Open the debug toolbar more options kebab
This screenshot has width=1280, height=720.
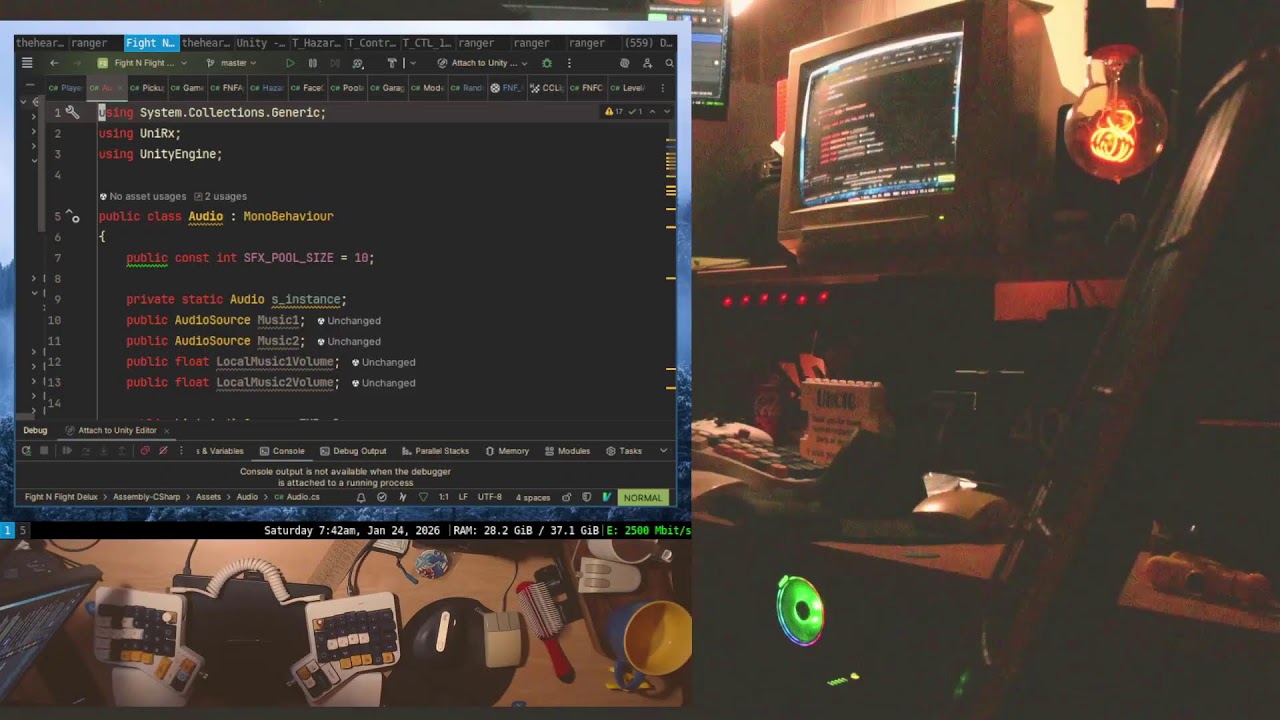(181, 451)
